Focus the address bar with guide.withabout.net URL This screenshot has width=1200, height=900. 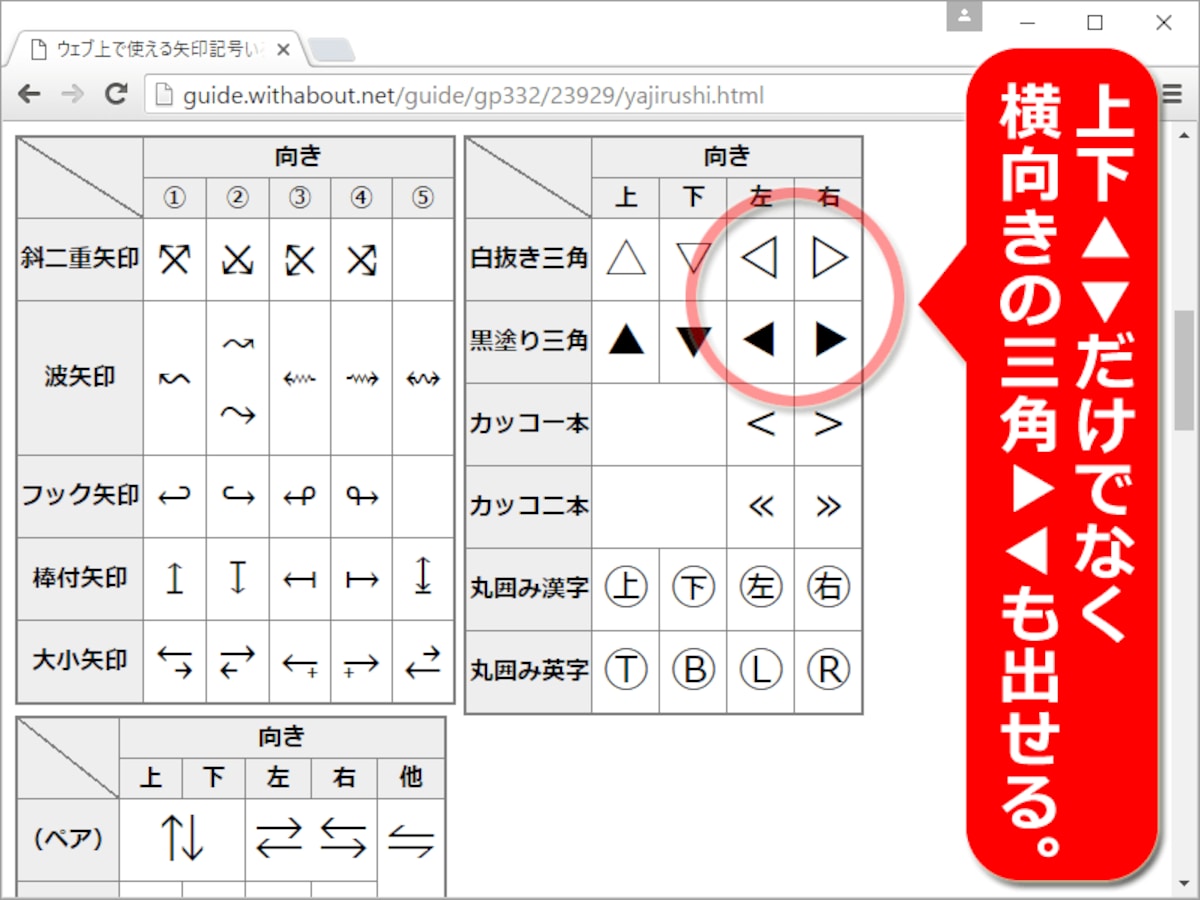(560, 96)
